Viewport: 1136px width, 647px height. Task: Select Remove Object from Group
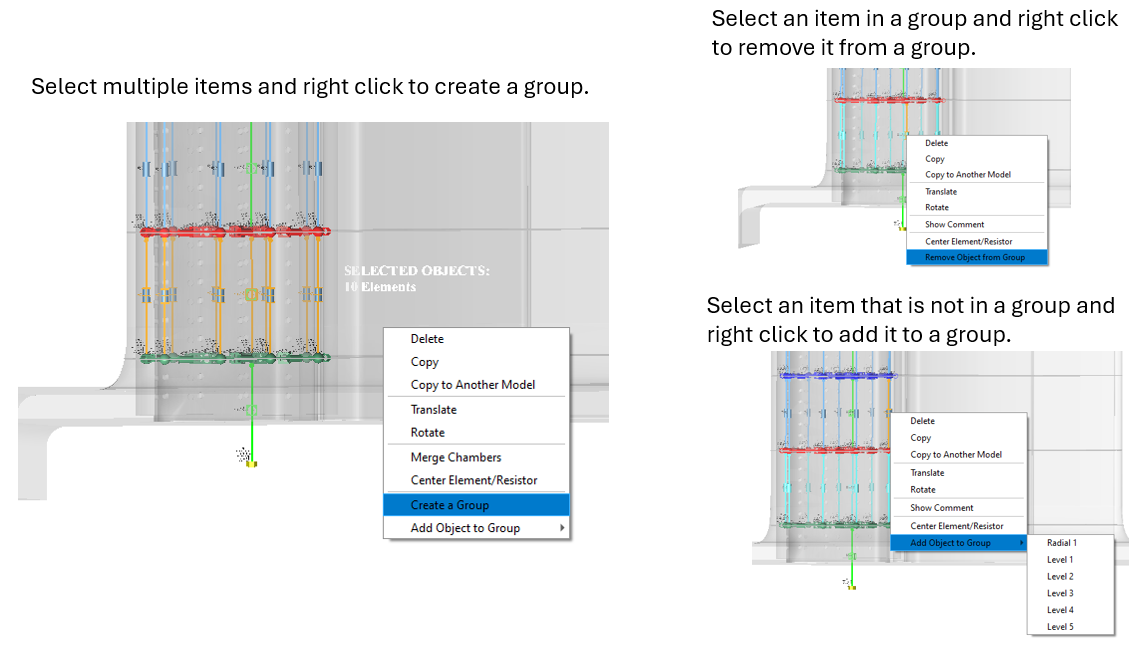(x=975, y=257)
